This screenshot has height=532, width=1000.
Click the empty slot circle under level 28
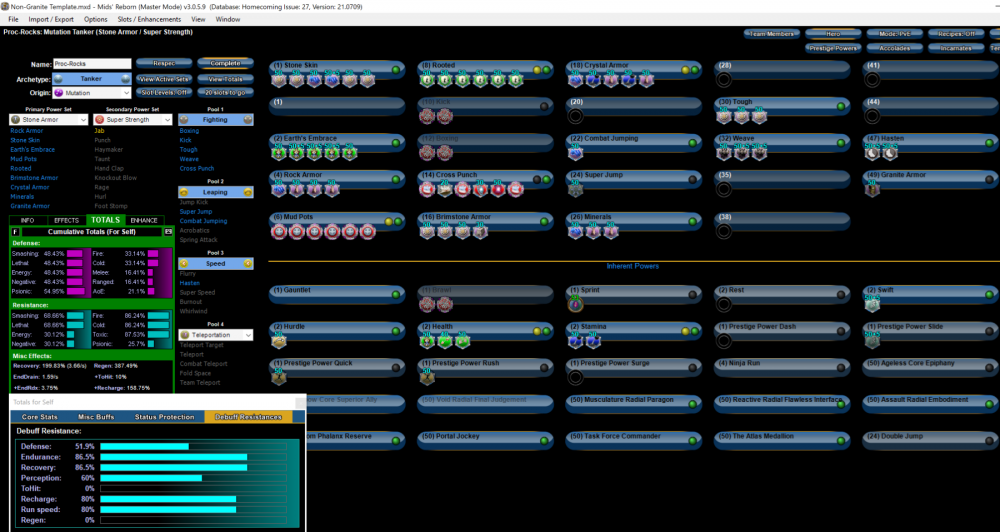[723, 79]
